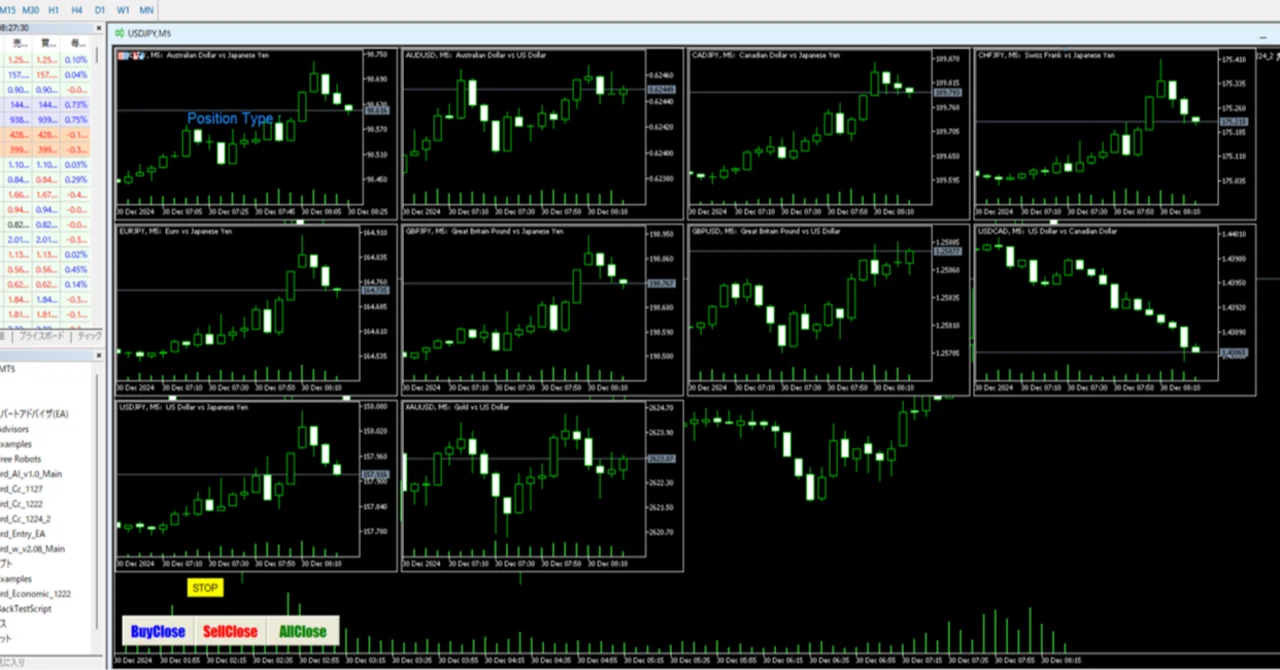Select the Free Robots folder
The width and height of the screenshot is (1280, 670).
click(21, 459)
